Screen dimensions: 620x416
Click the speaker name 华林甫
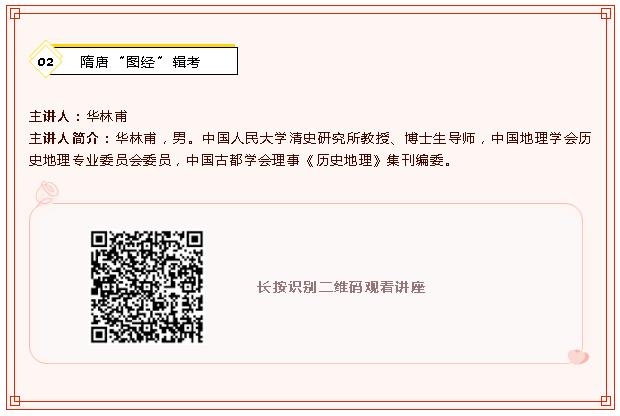coord(107,116)
